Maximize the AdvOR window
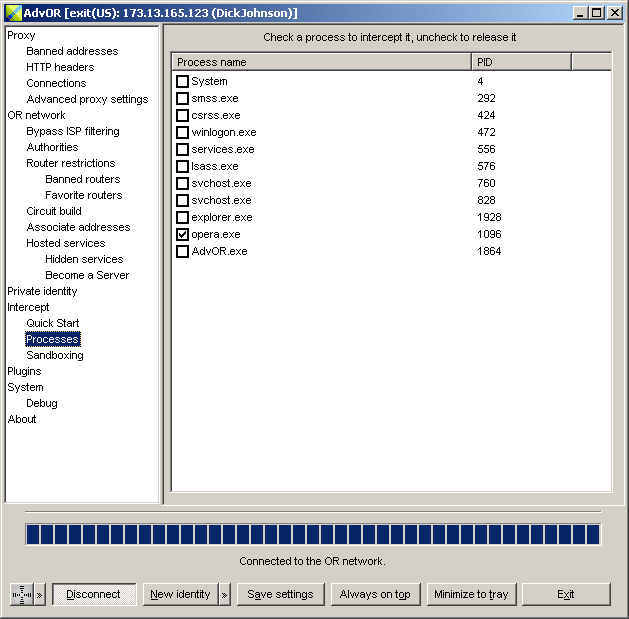629x619 pixels. click(597, 13)
